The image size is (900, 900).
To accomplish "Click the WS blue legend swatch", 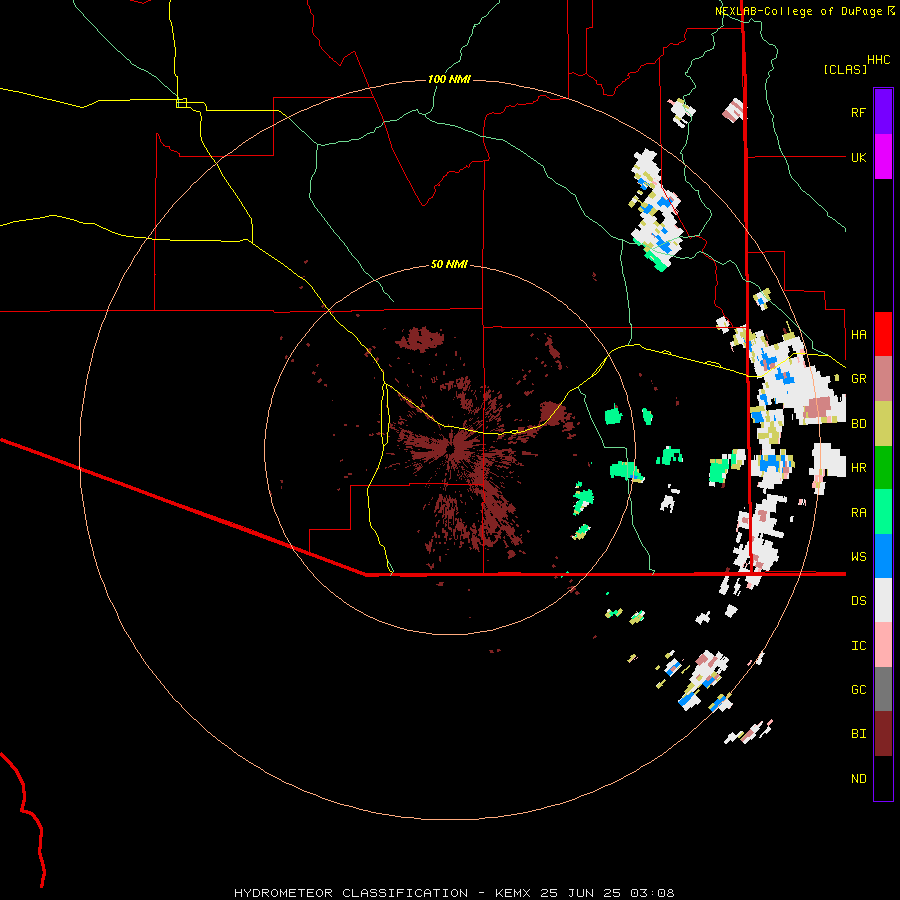I will (x=883, y=556).
